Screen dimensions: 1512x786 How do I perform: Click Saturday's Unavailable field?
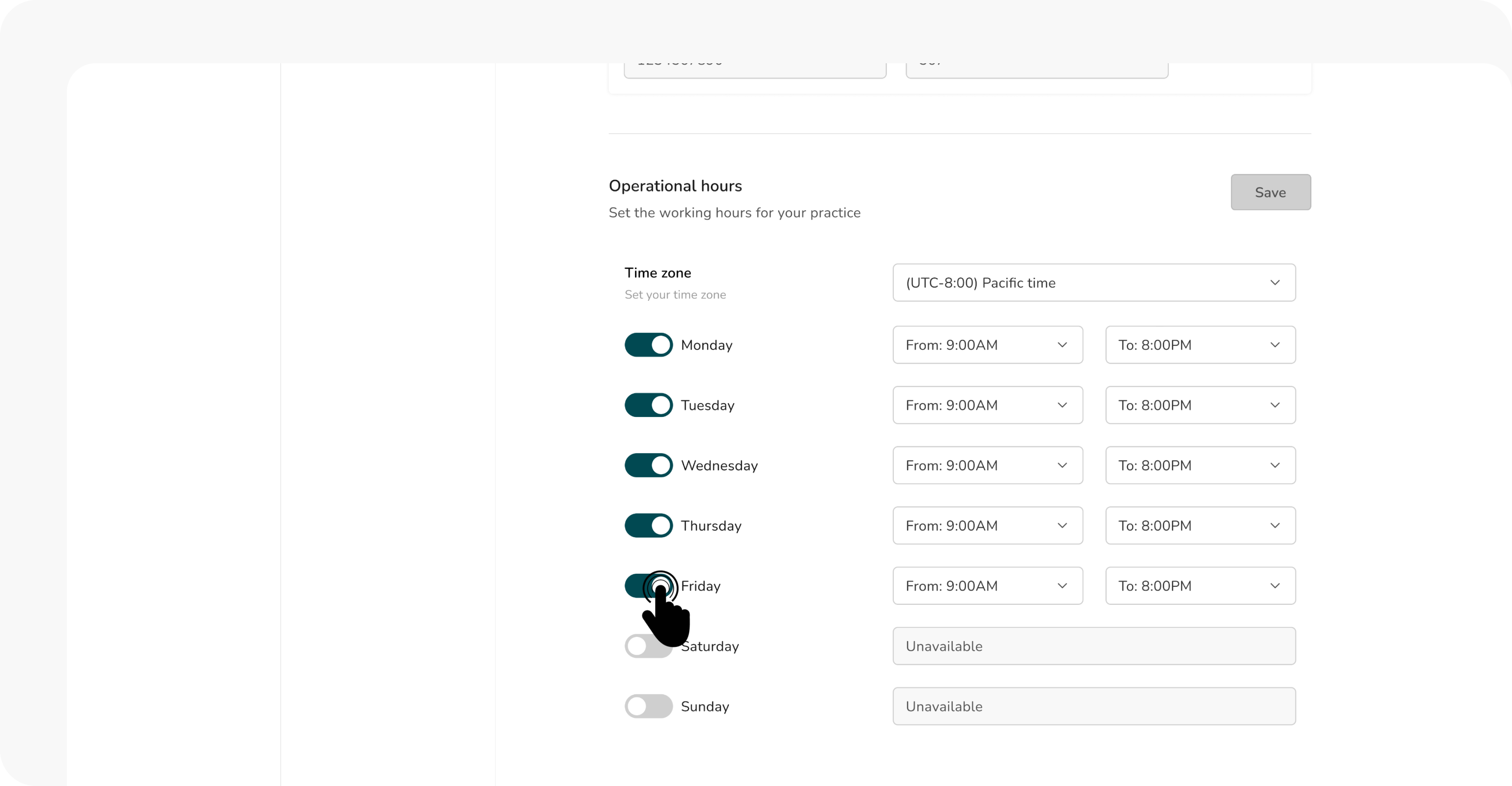click(x=1093, y=646)
